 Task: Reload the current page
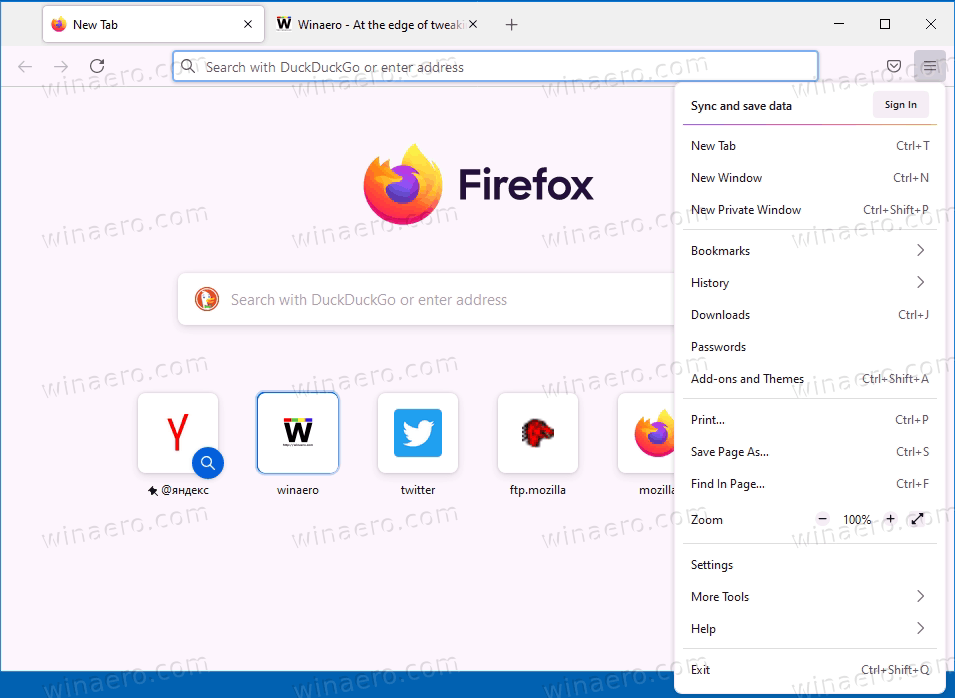point(96,66)
